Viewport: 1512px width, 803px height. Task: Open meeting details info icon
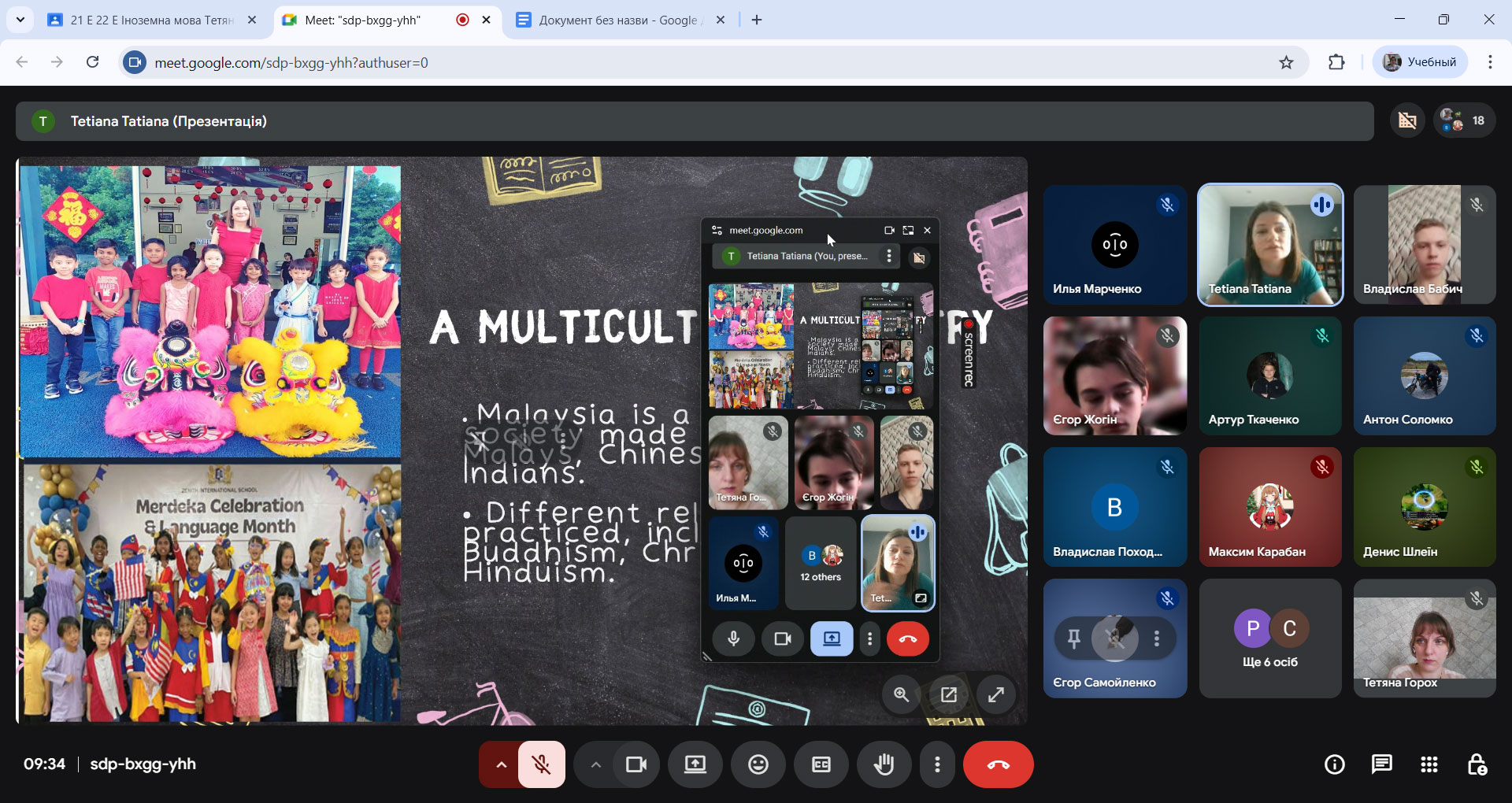point(1334,764)
